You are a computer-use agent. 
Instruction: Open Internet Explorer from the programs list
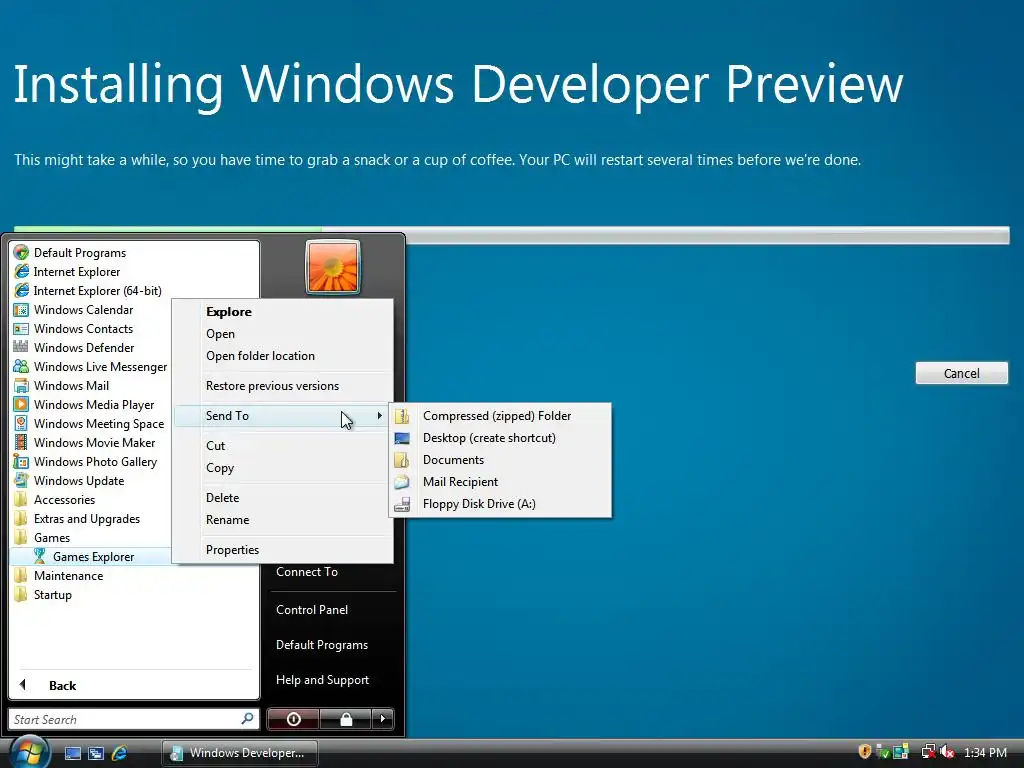76,272
